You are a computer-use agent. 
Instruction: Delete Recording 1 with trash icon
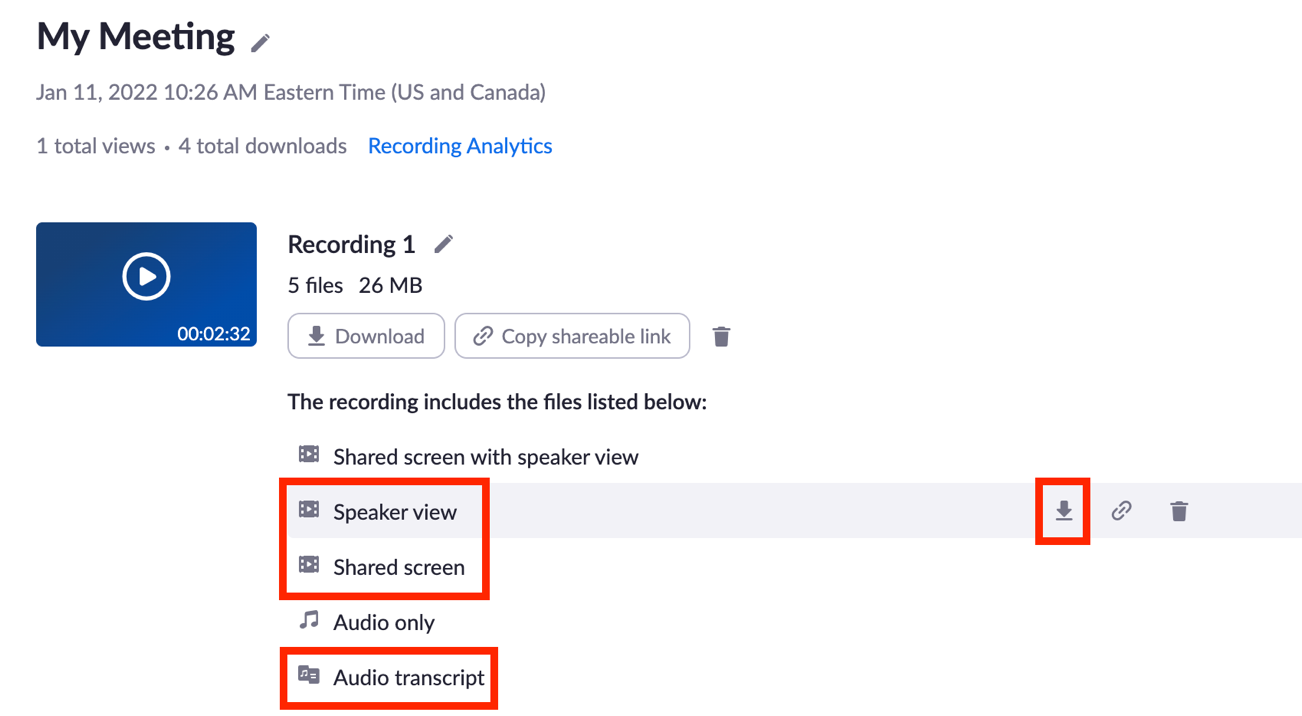tap(721, 336)
